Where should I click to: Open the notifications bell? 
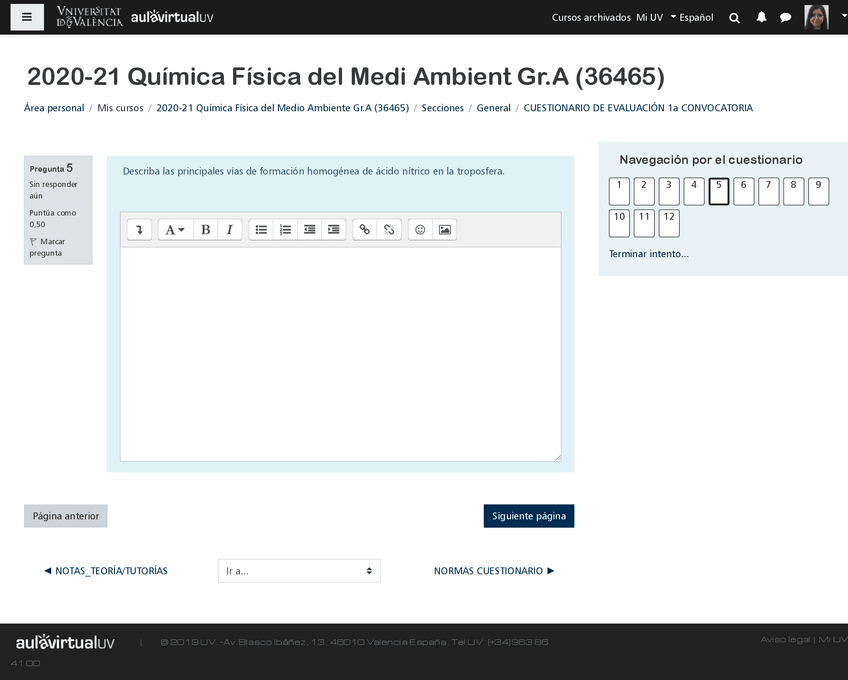(761, 17)
